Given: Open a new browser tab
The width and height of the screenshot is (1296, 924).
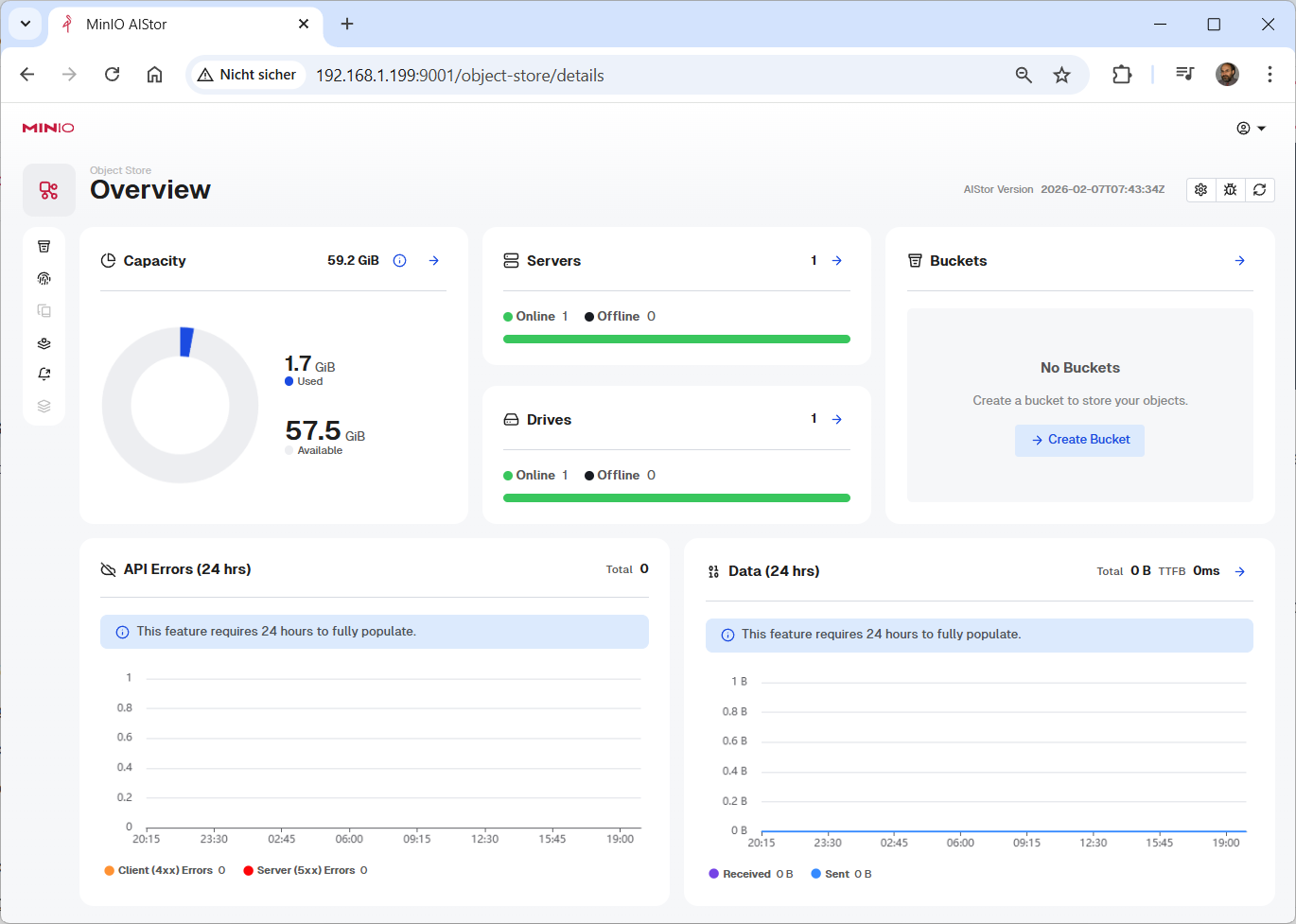Looking at the screenshot, I should (x=347, y=24).
